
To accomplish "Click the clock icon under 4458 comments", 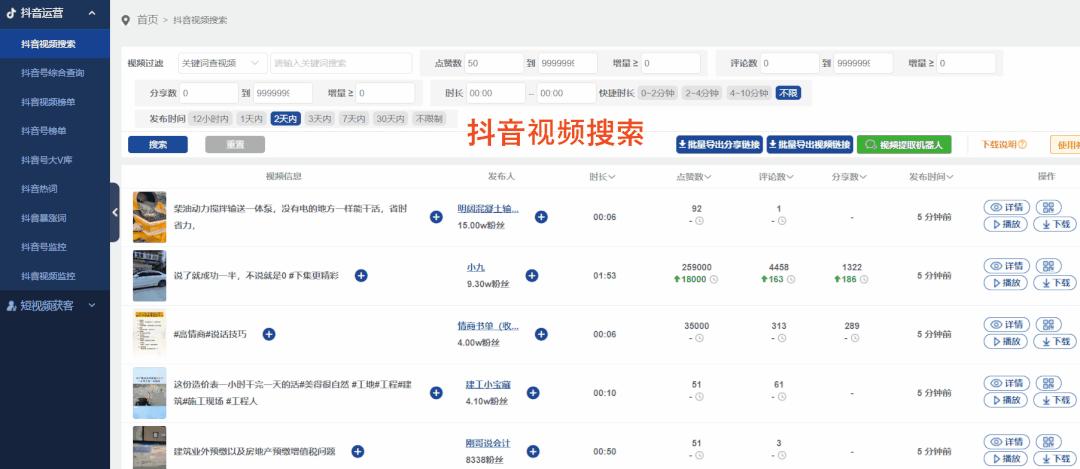I will click(x=791, y=280).
